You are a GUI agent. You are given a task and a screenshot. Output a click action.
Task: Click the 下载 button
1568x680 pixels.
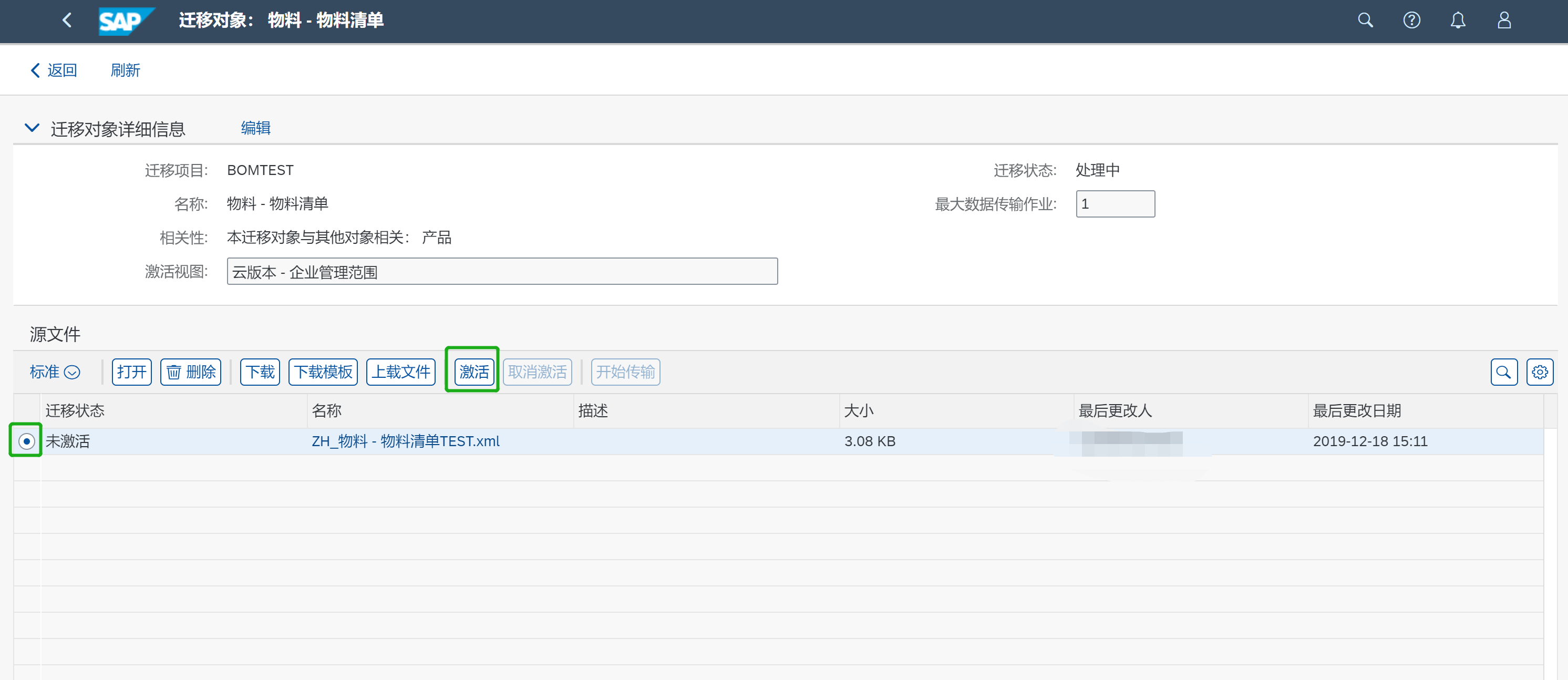pyautogui.click(x=260, y=372)
